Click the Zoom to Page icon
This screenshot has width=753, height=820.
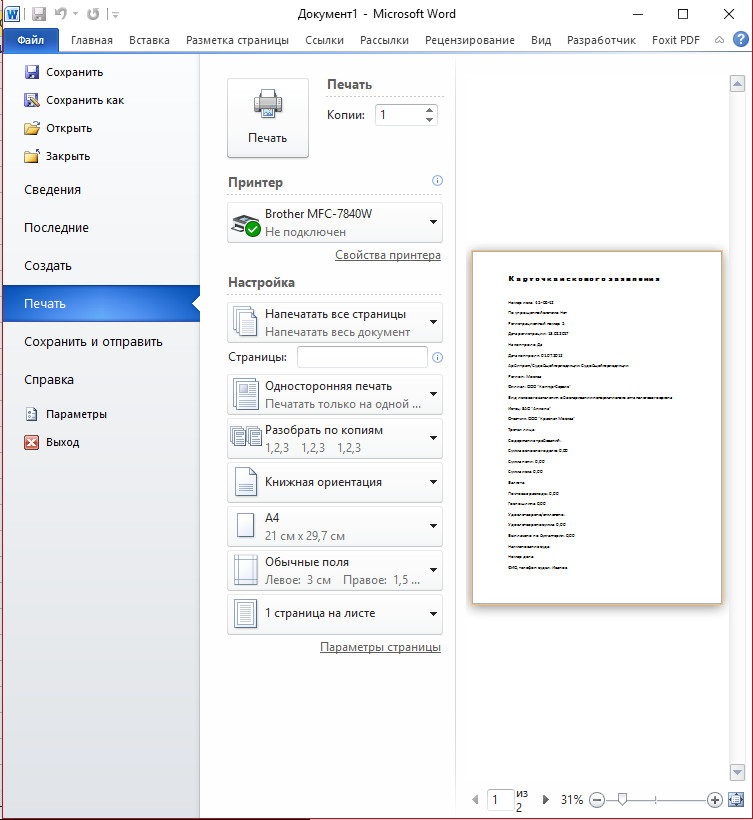pyautogui.click(x=736, y=800)
